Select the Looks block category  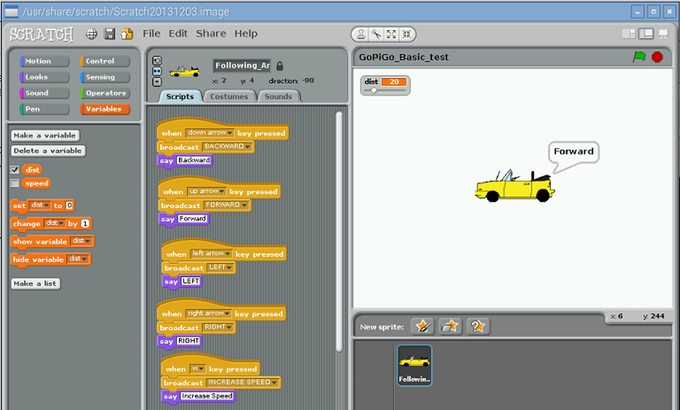point(44,77)
